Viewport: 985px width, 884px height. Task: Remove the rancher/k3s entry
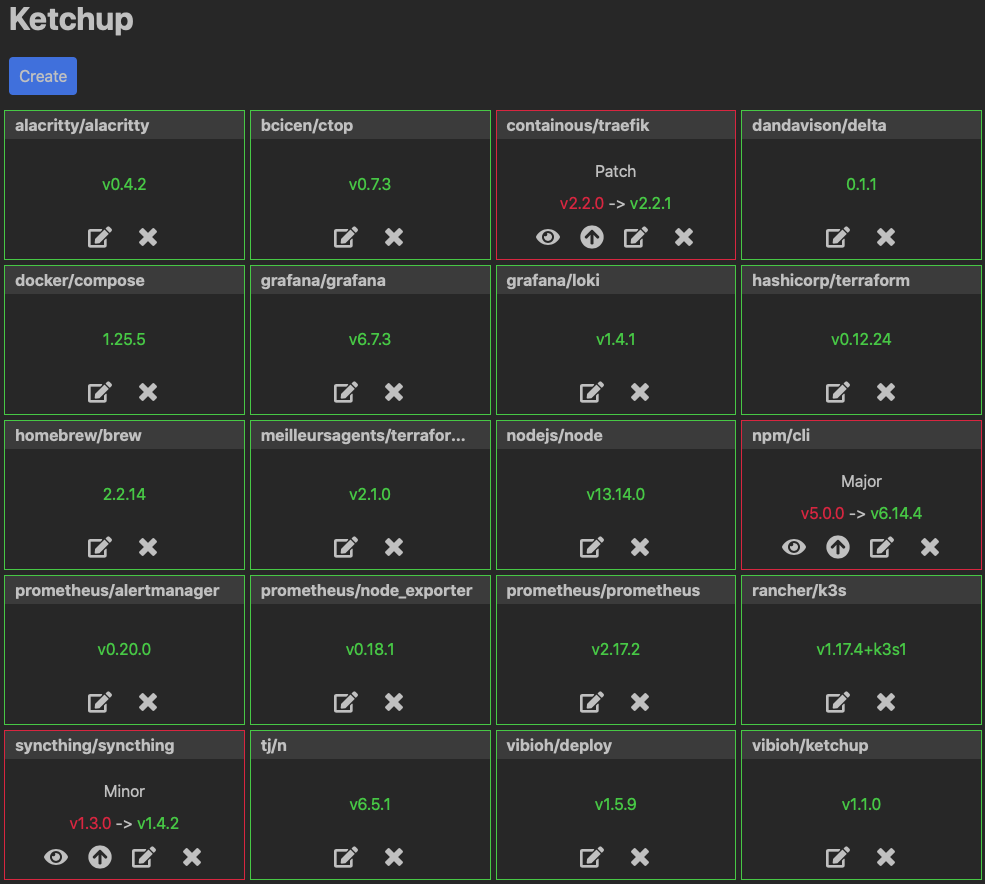click(886, 702)
